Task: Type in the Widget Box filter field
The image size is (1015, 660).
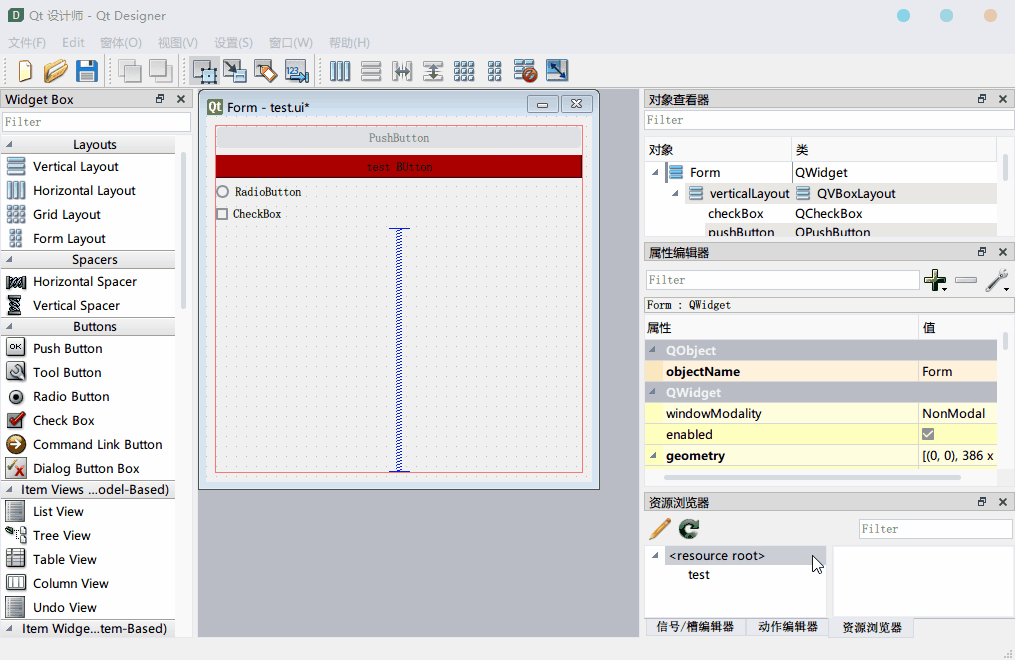Action: (x=96, y=121)
